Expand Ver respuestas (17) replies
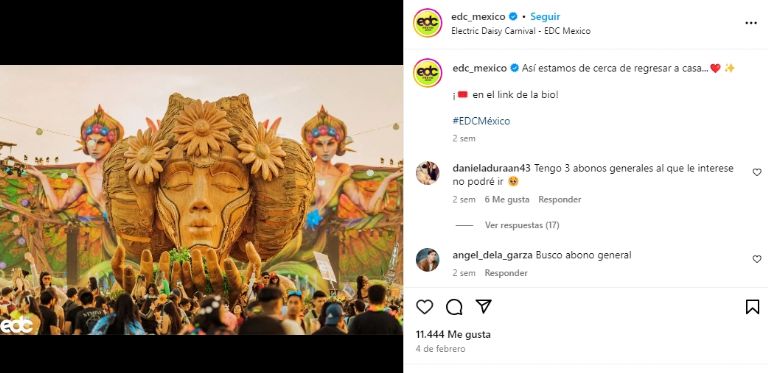Image resolution: width=768 pixels, height=373 pixels. click(522, 225)
